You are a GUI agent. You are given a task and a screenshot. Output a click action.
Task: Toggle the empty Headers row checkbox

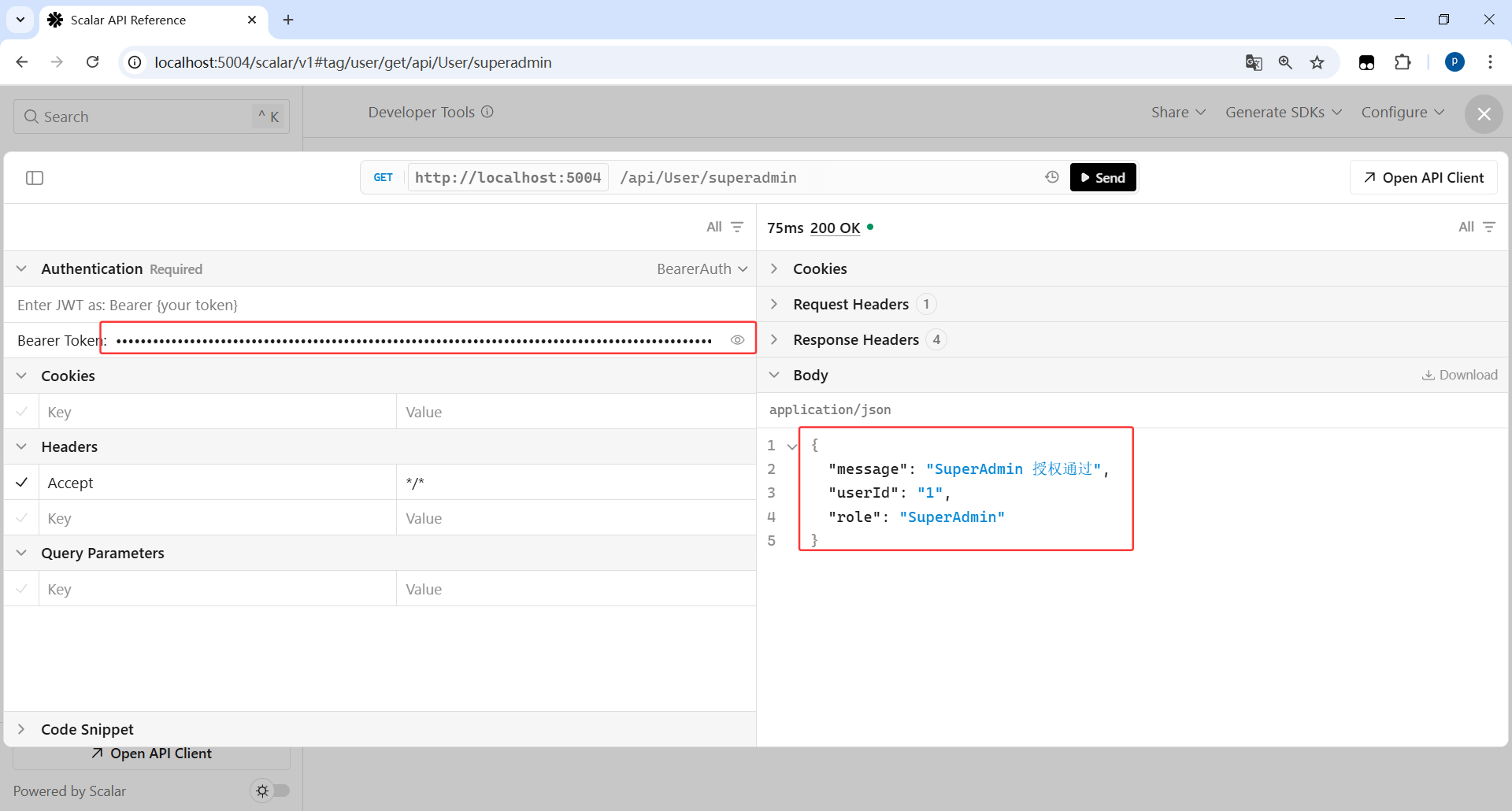coord(22,517)
